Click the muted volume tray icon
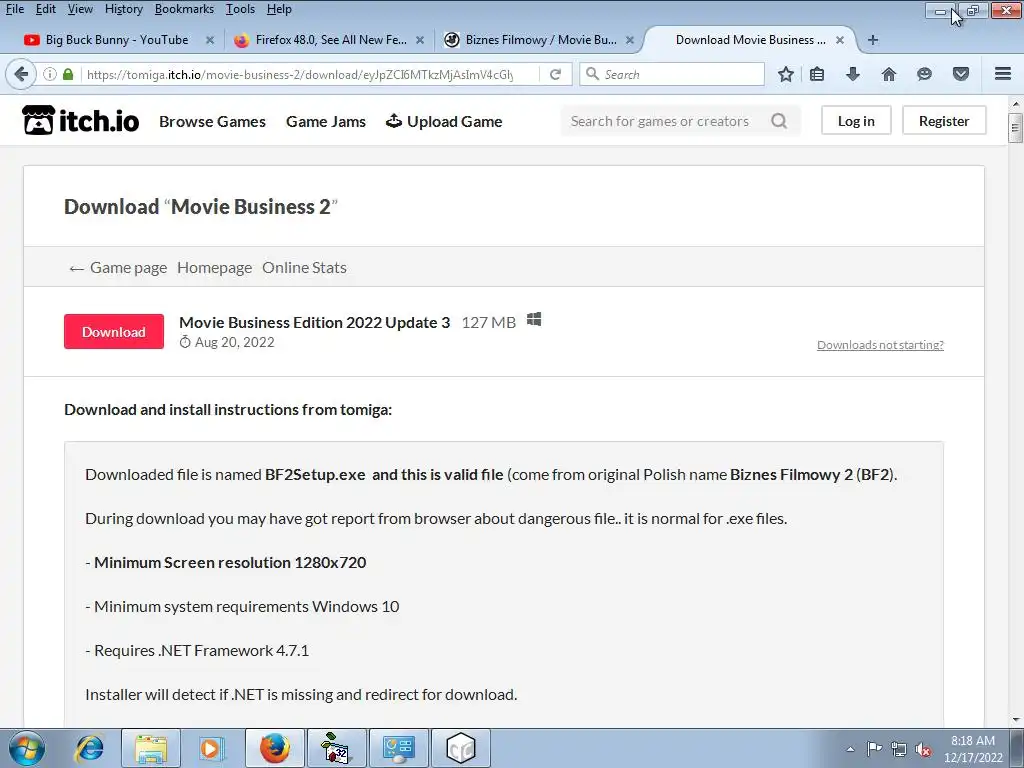This screenshot has width=1024, height=768. pos(923,749)
